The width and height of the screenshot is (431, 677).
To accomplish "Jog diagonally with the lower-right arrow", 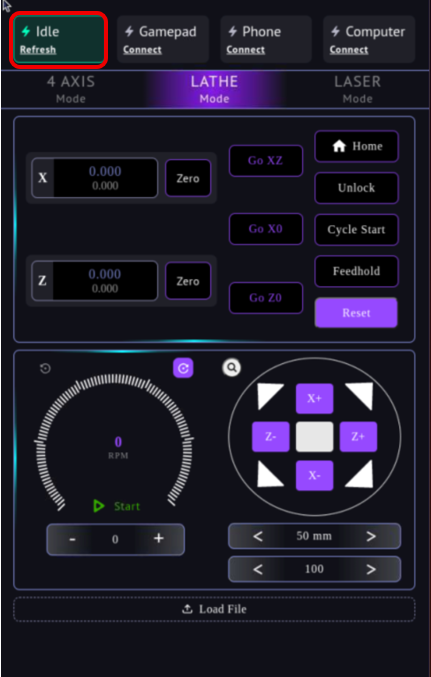I will tap(359, 474).
